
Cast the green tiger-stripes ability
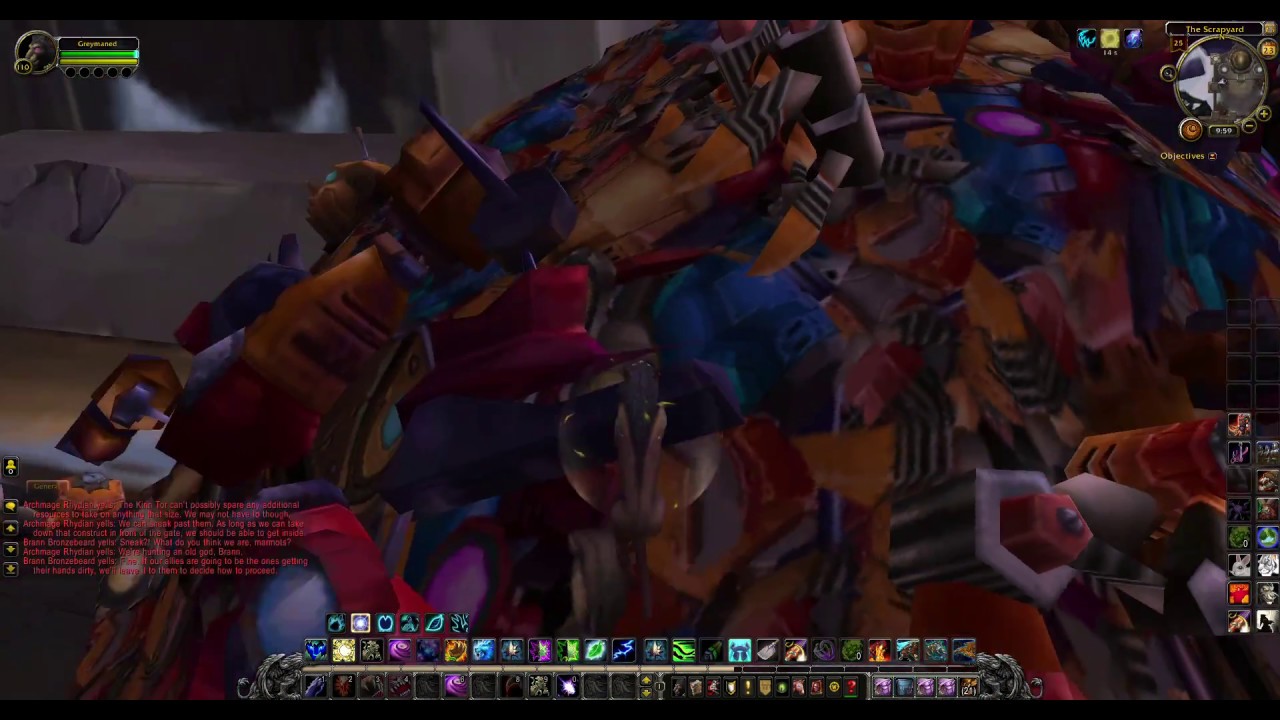point(683,651)
